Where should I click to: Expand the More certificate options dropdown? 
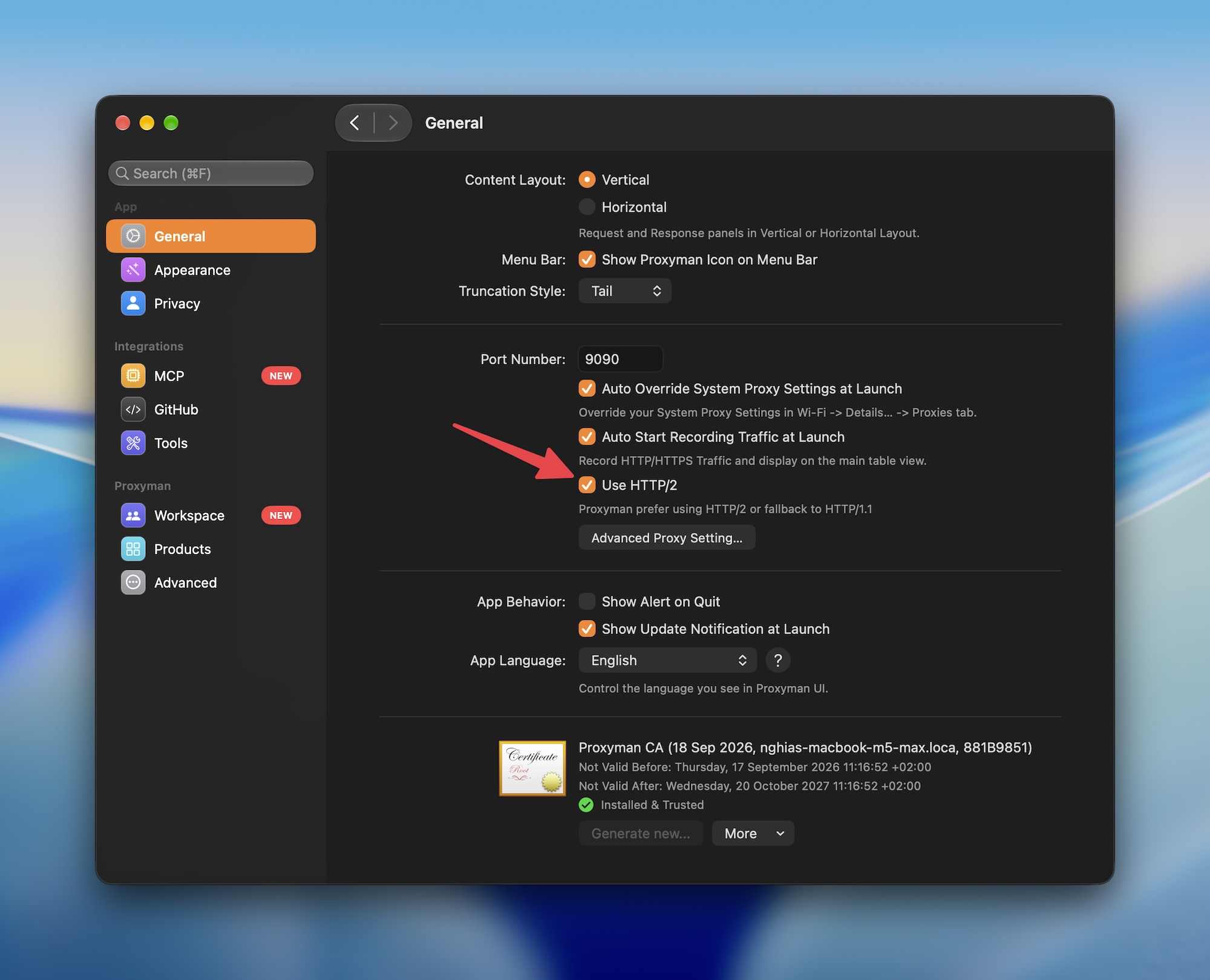pos(753,834)
